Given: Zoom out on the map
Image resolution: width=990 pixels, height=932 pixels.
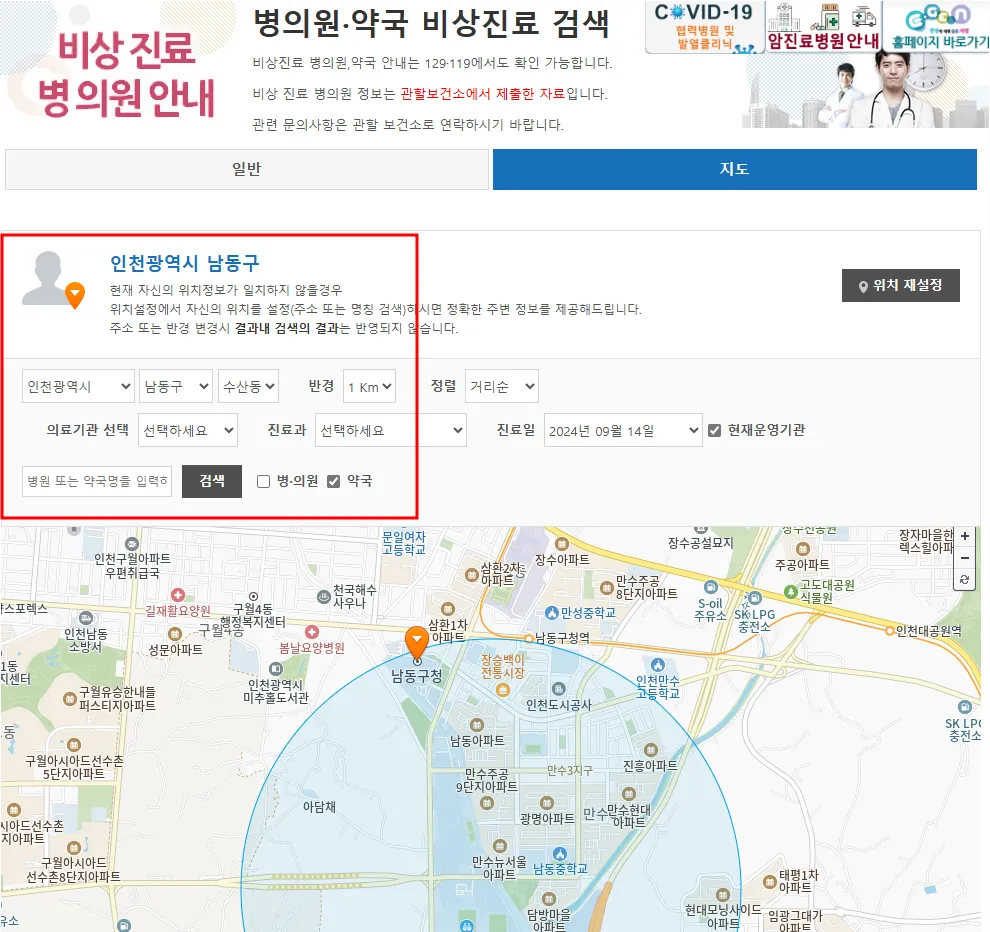Looking at the screenshot, I should (965, 558).
